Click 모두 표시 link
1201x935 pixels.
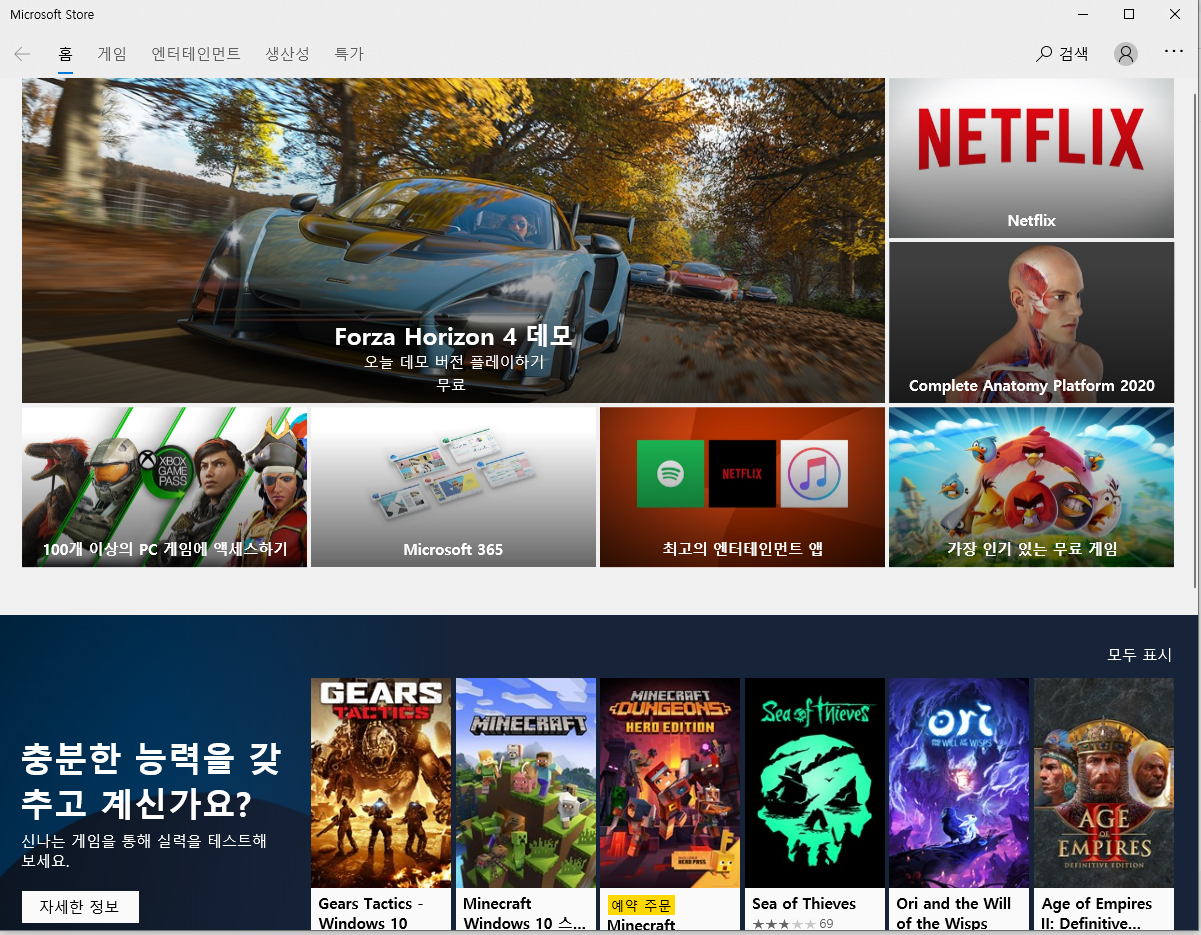1139,655
